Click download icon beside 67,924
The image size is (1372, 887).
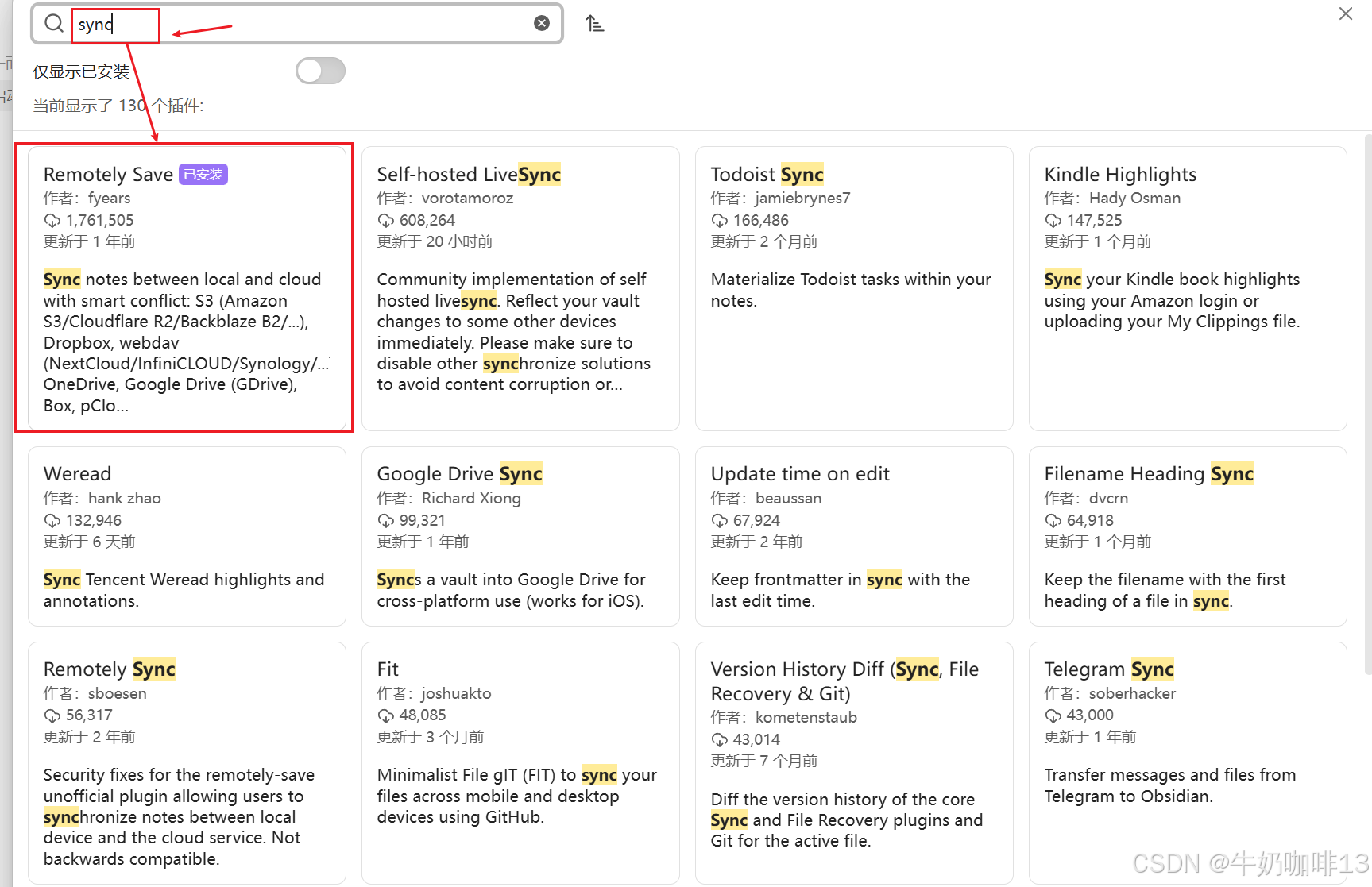pos(719,521)
